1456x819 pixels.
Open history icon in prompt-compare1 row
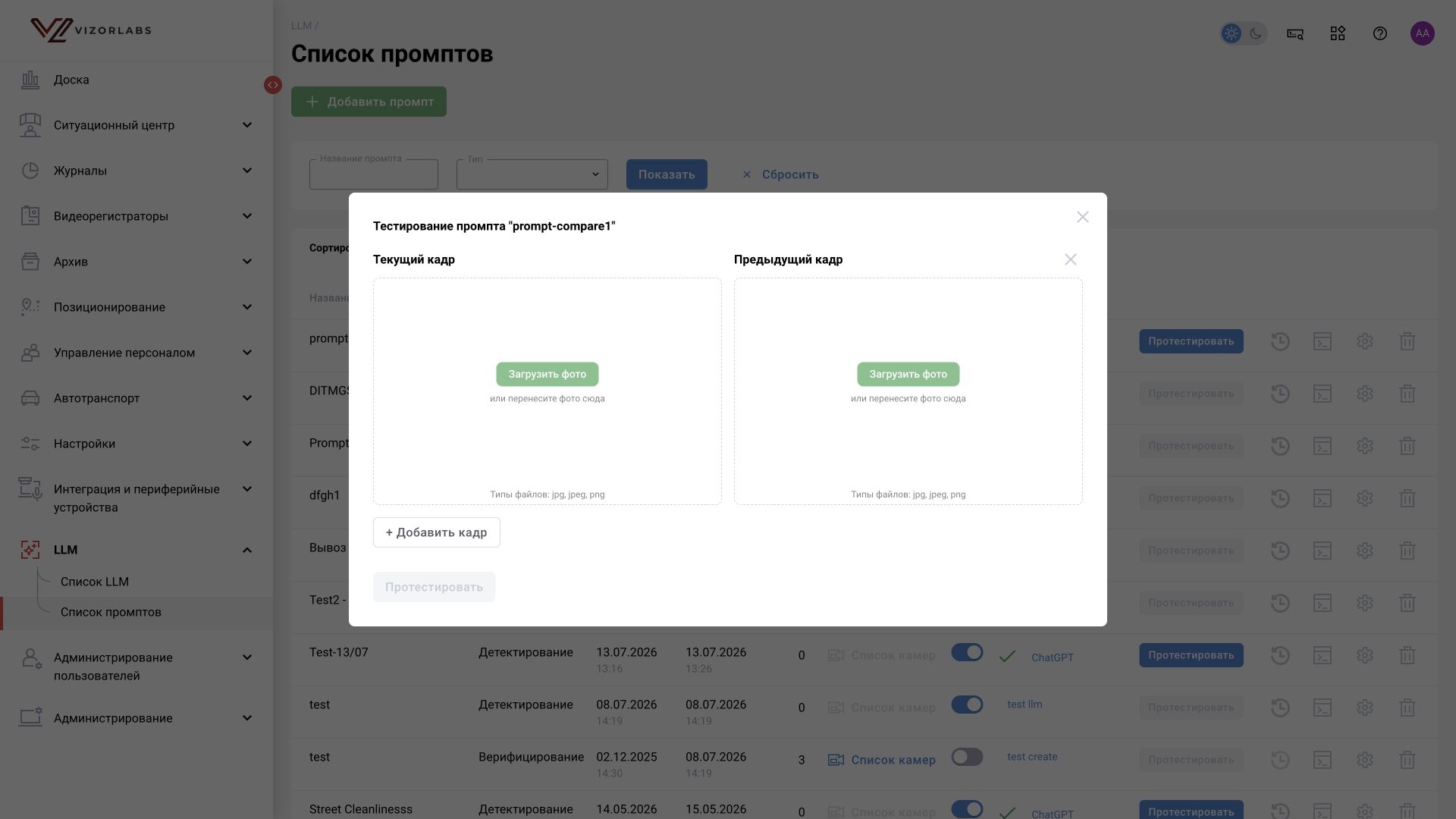(1280, 341)
